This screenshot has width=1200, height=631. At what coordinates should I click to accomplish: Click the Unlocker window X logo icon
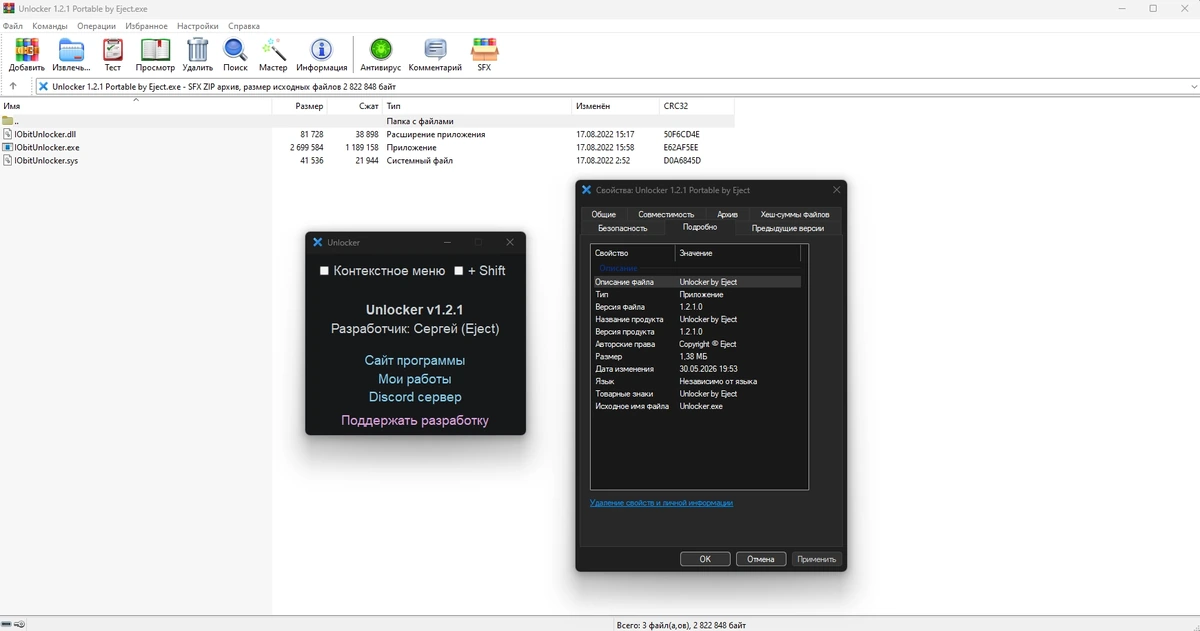click(x=317, y=243)
